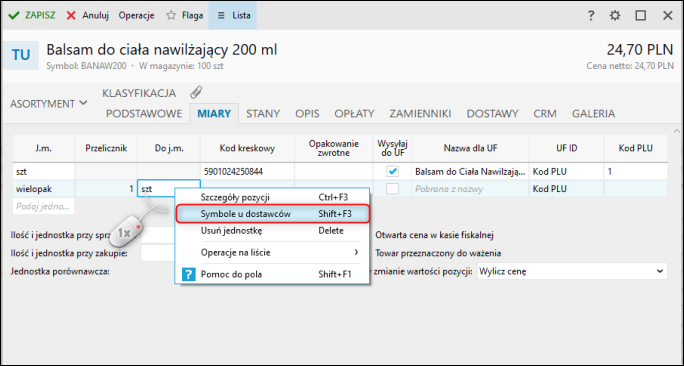Click the paperclip attachments icon
684x366 pixels.
[196, 92]
